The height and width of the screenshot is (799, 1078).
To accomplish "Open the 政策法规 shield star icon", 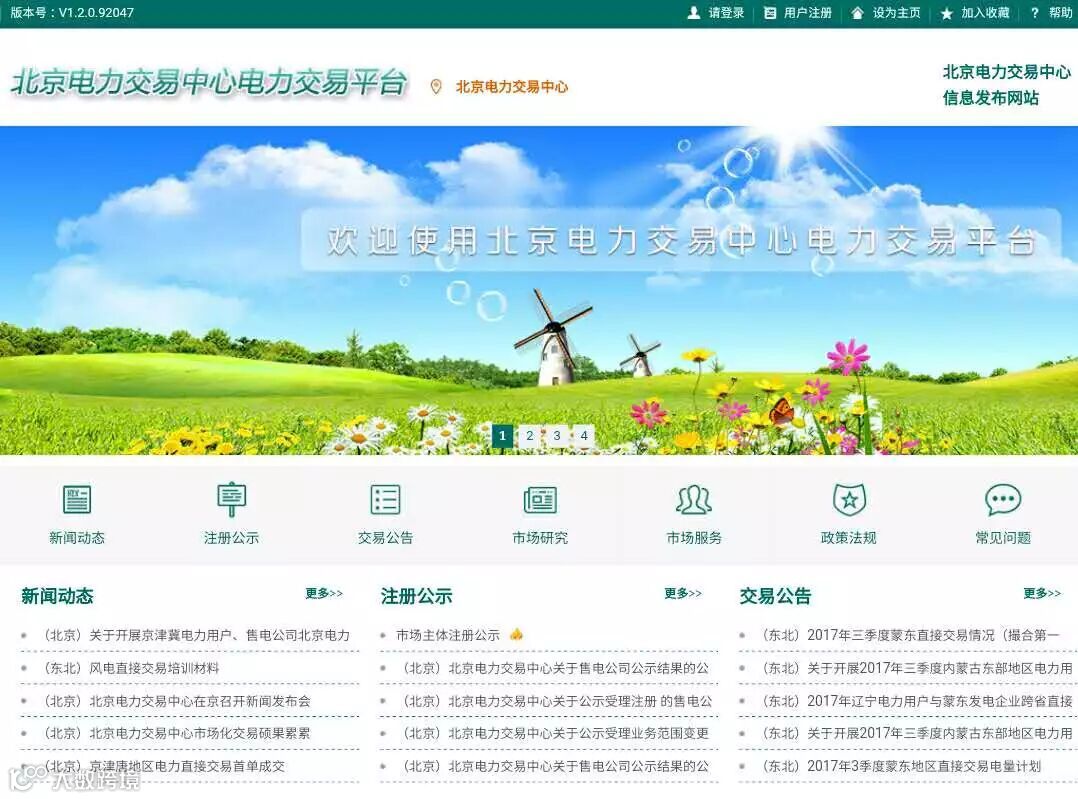I will click(x=849, y=499).
